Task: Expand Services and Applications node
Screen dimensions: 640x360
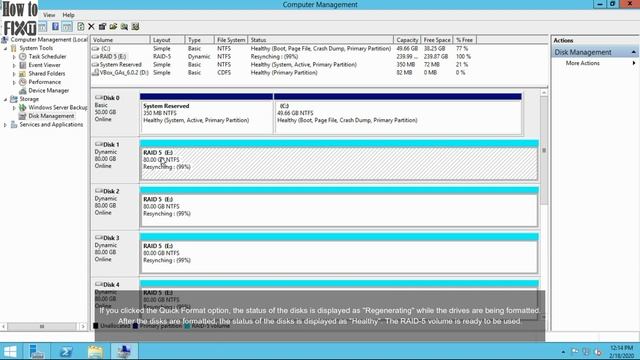Action: click(6, 125)
